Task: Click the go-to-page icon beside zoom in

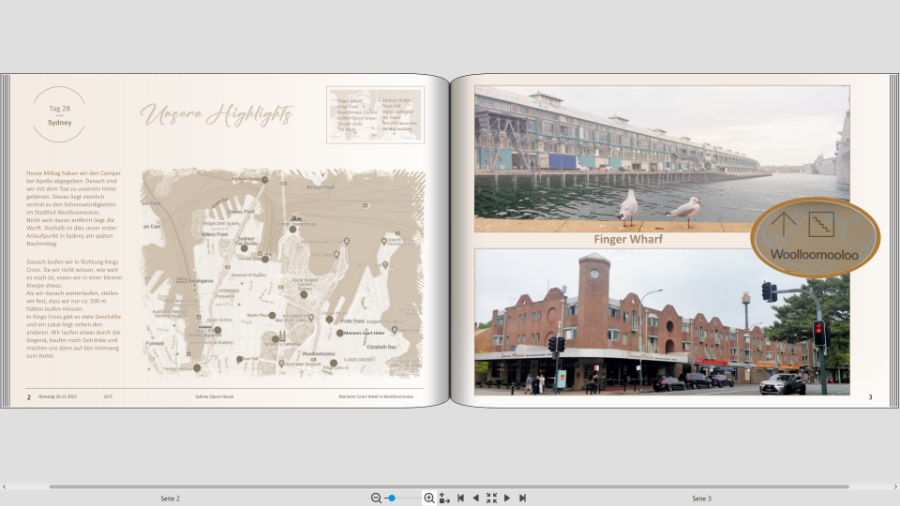Action: [x=444, y=498]
